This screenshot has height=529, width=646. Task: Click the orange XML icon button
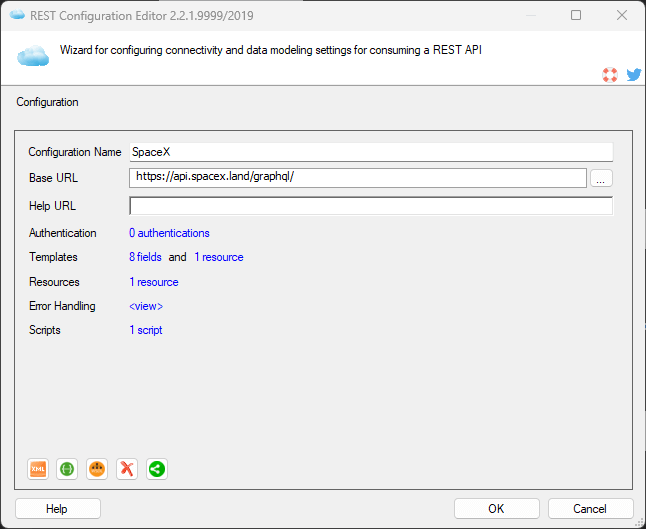[38, 469]
